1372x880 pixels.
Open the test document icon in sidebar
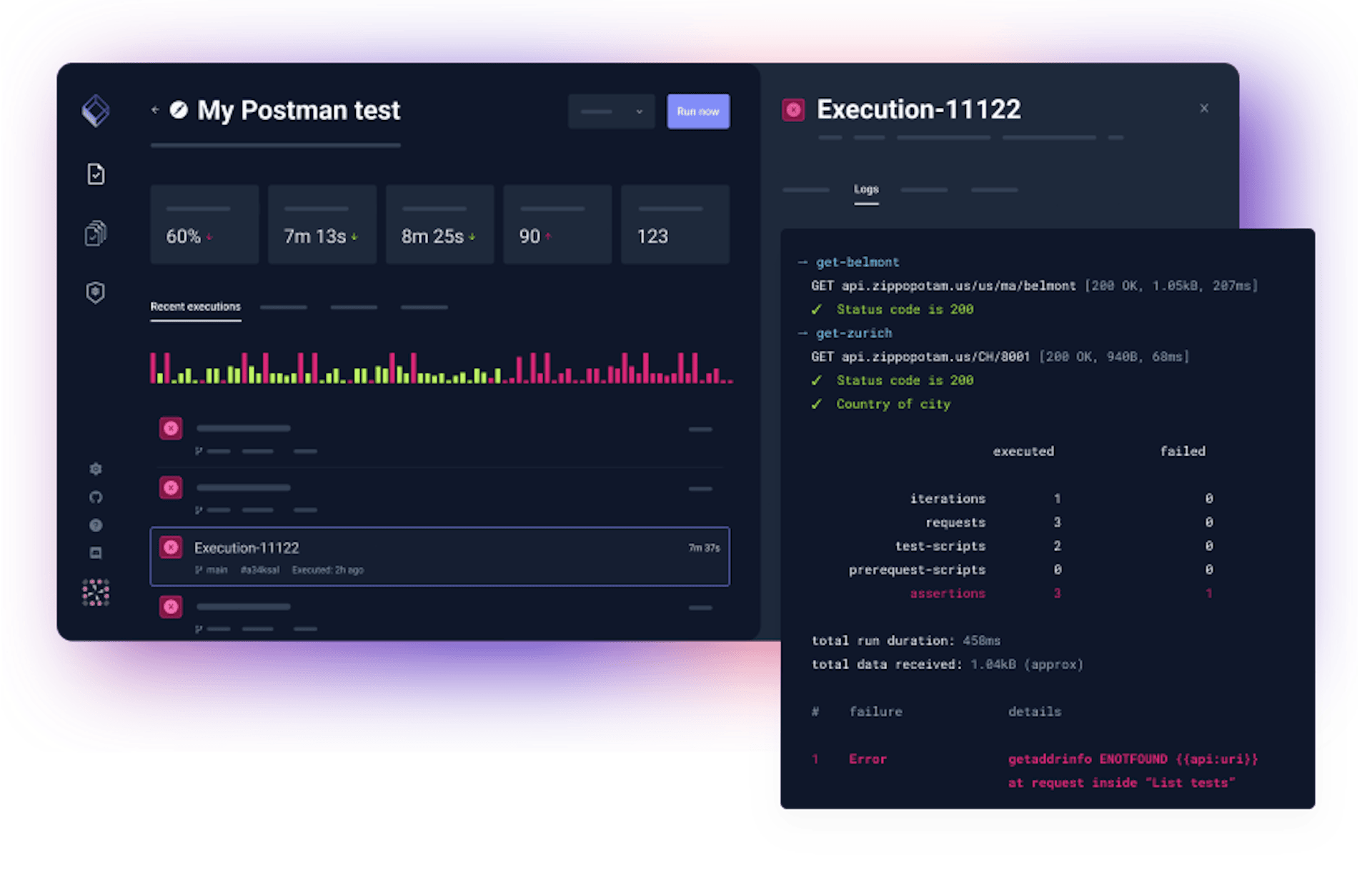95,174
